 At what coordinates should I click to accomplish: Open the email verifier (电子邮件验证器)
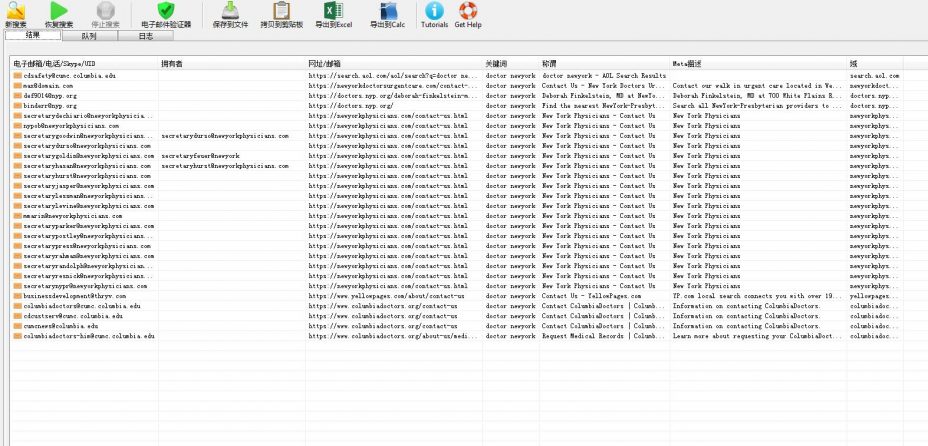166,13
